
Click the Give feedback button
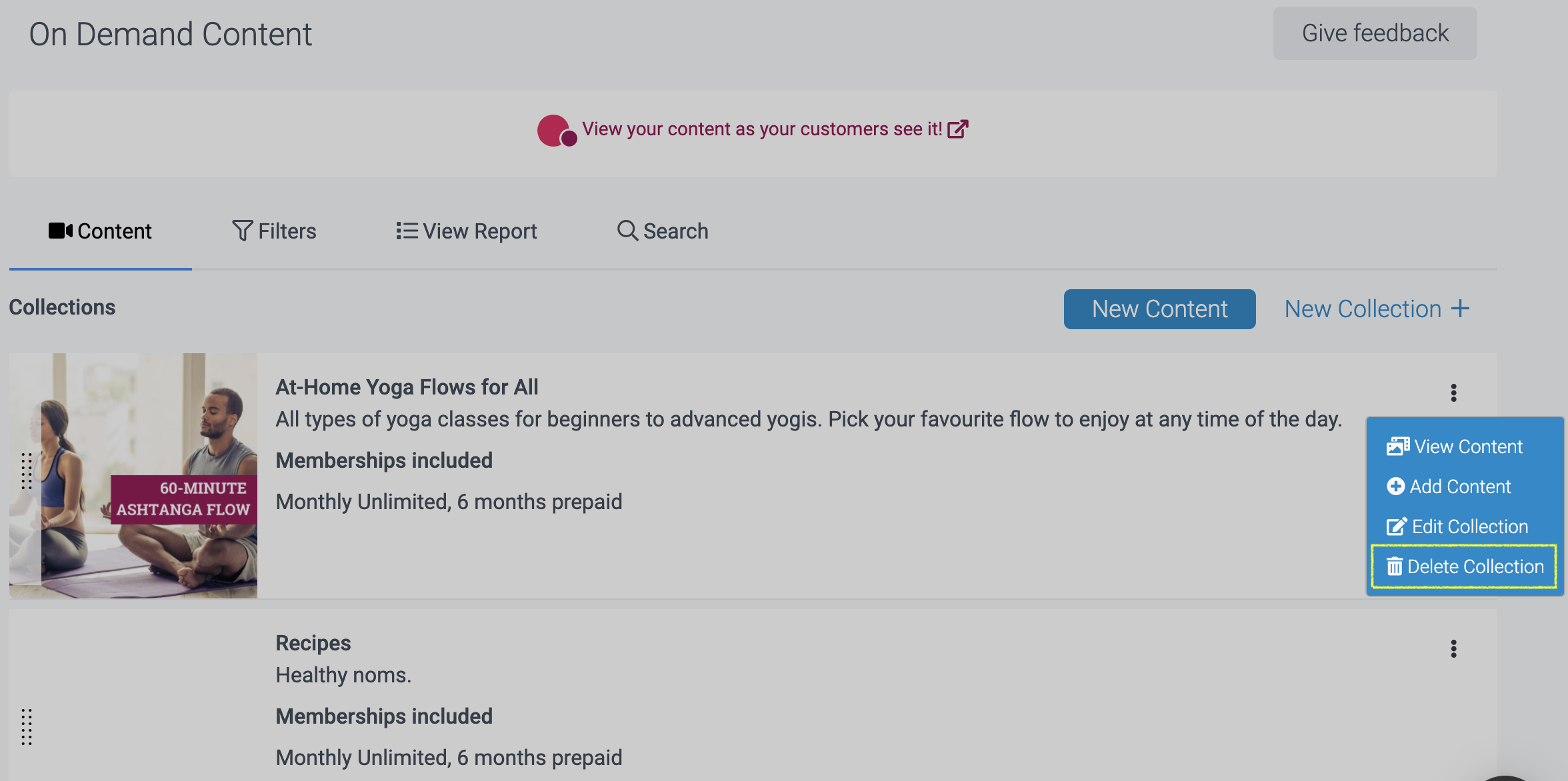pyautogui.click(x=1375, y=33)
